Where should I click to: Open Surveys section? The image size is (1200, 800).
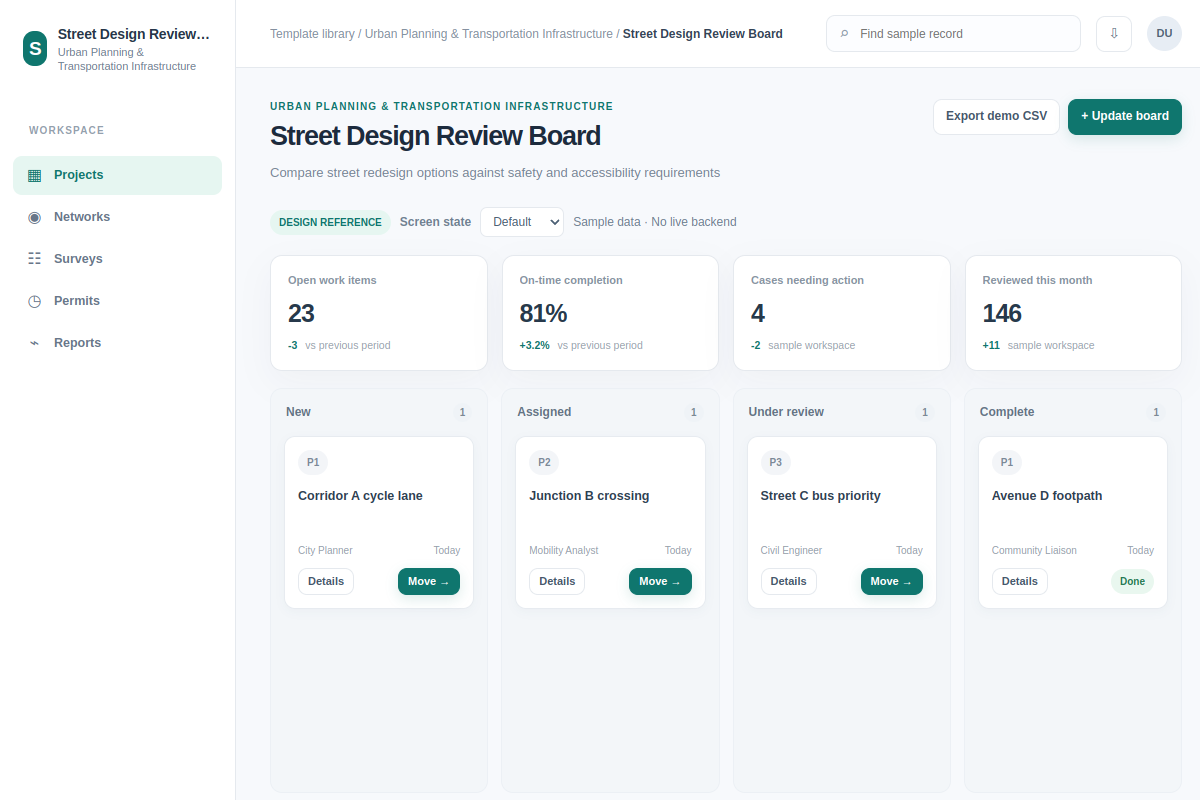pyautogui.click(x=117, y=259)
